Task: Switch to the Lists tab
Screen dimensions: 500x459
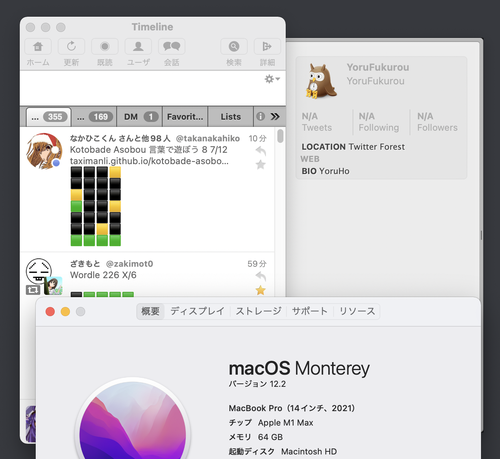Action: point(231,117)
